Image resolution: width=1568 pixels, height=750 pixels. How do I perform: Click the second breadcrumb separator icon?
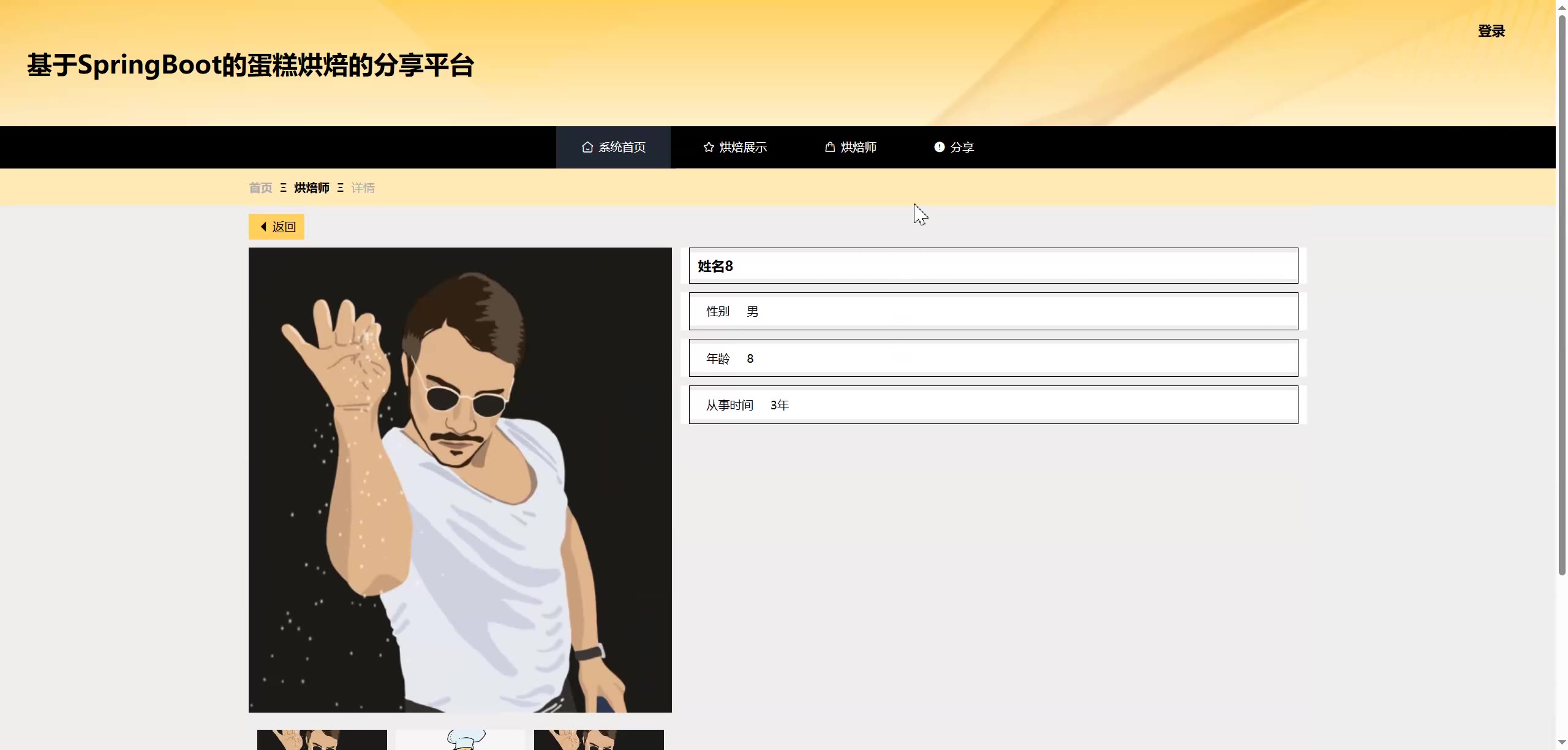tap(341, 188)
